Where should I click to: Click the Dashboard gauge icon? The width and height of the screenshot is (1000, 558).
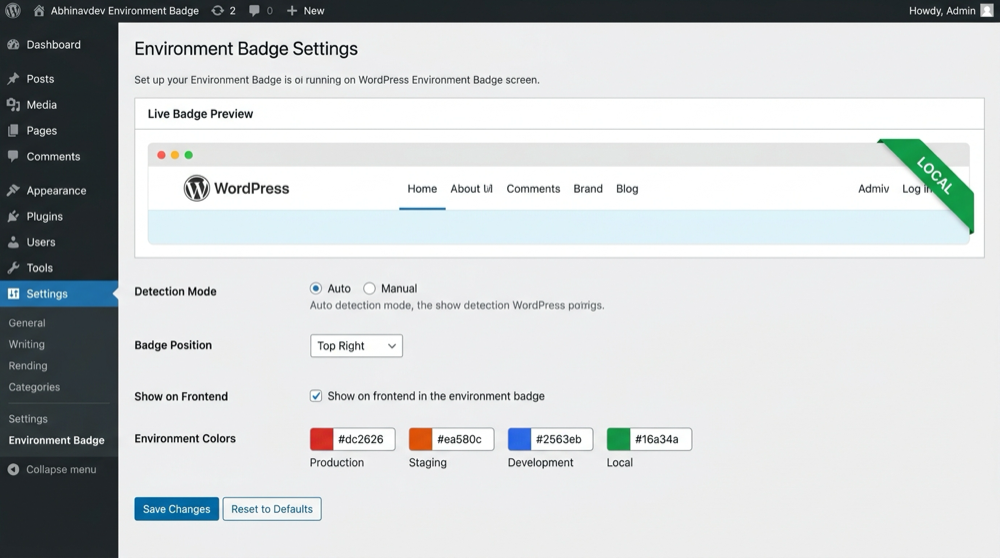[13, 45]
